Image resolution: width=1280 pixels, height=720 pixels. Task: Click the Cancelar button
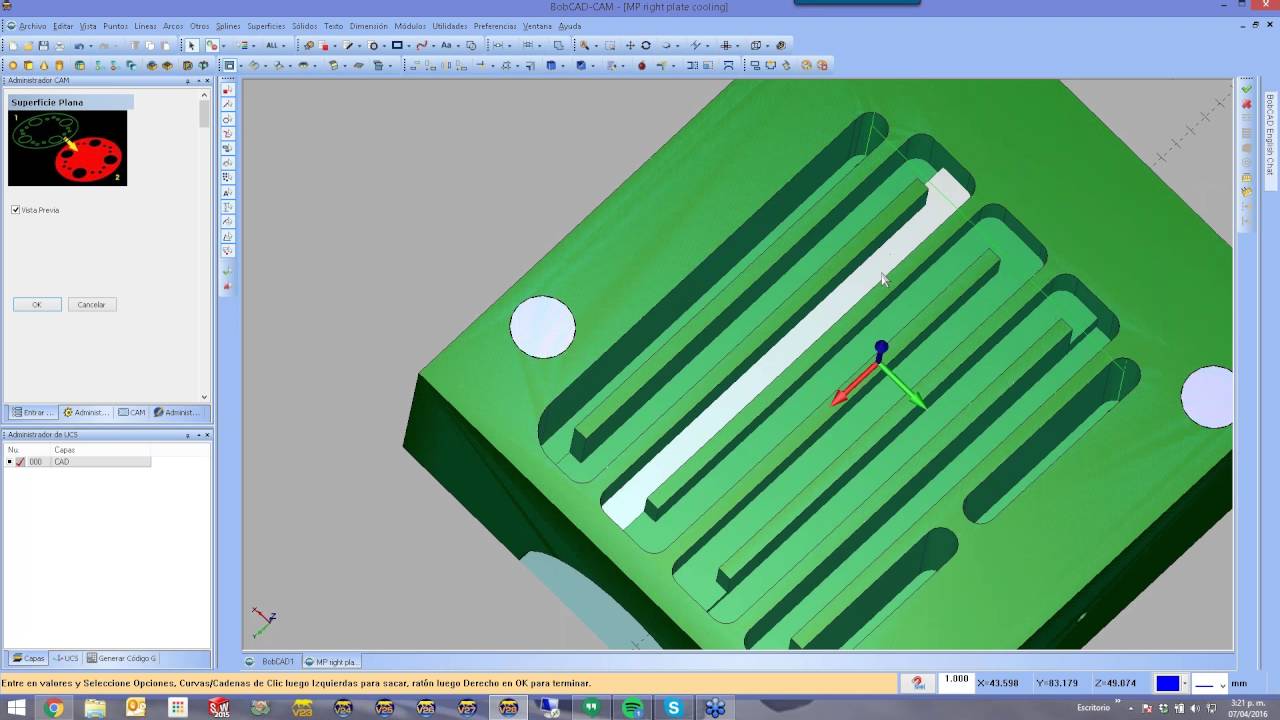coord(92,304)
